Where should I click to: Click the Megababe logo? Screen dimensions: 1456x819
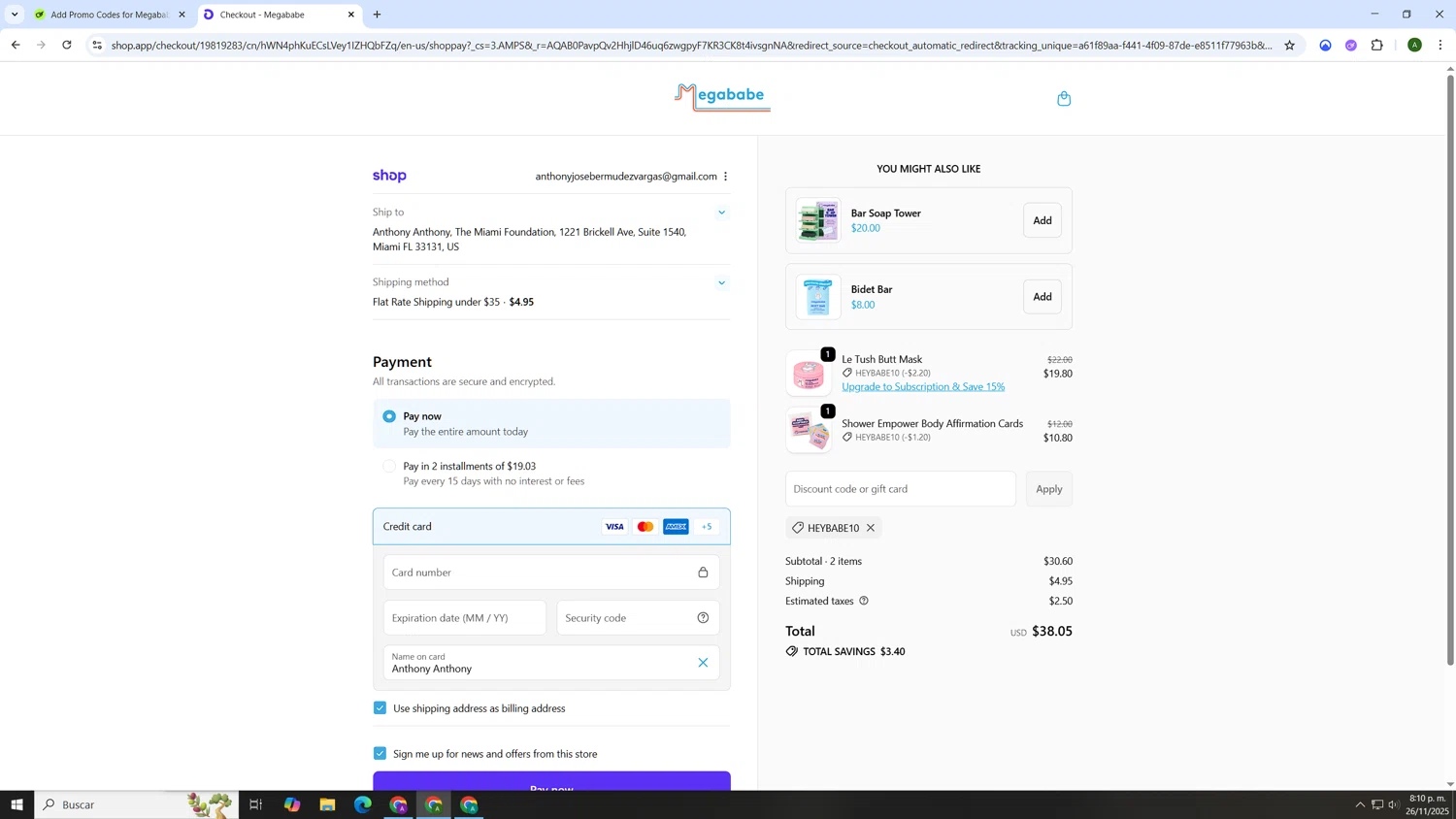(x=722, y=97)
